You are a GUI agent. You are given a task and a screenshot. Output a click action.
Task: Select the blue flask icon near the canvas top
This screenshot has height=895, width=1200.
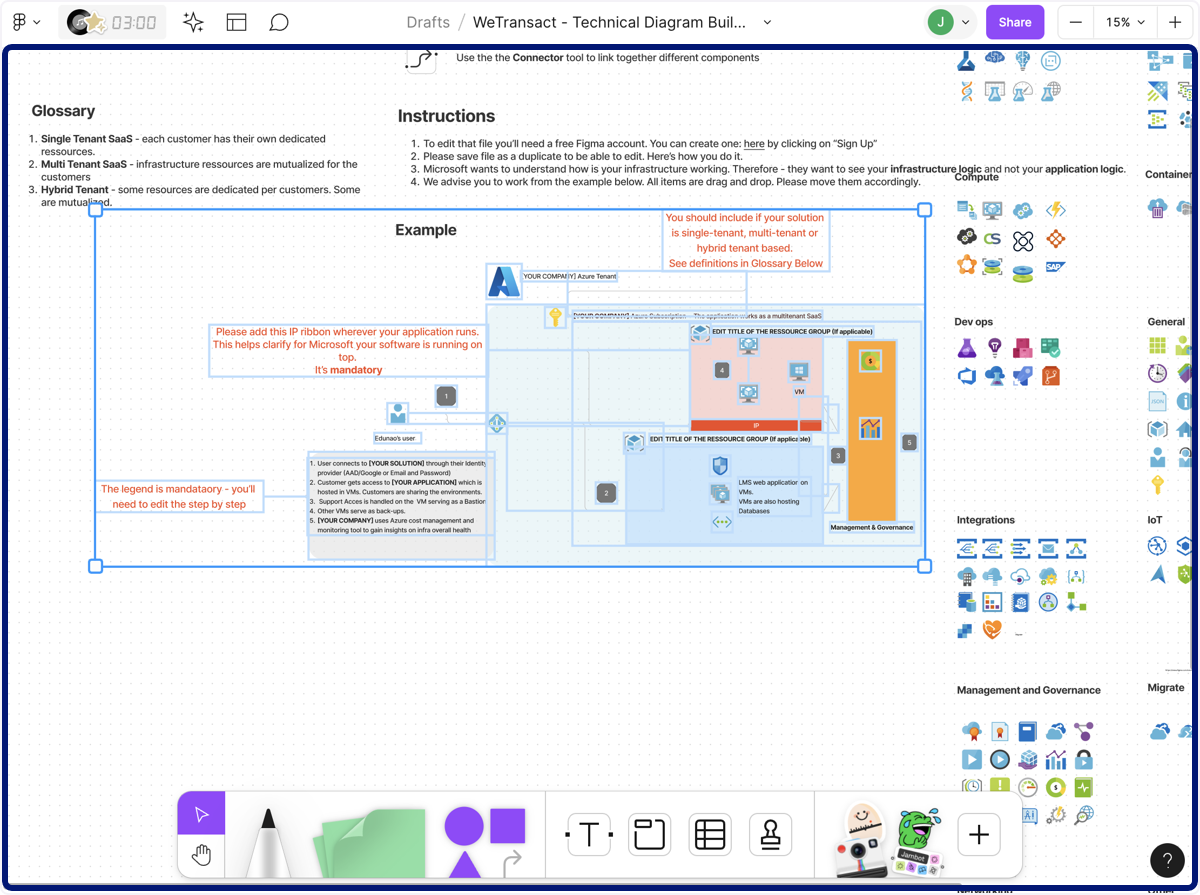[x=965, y=60]
